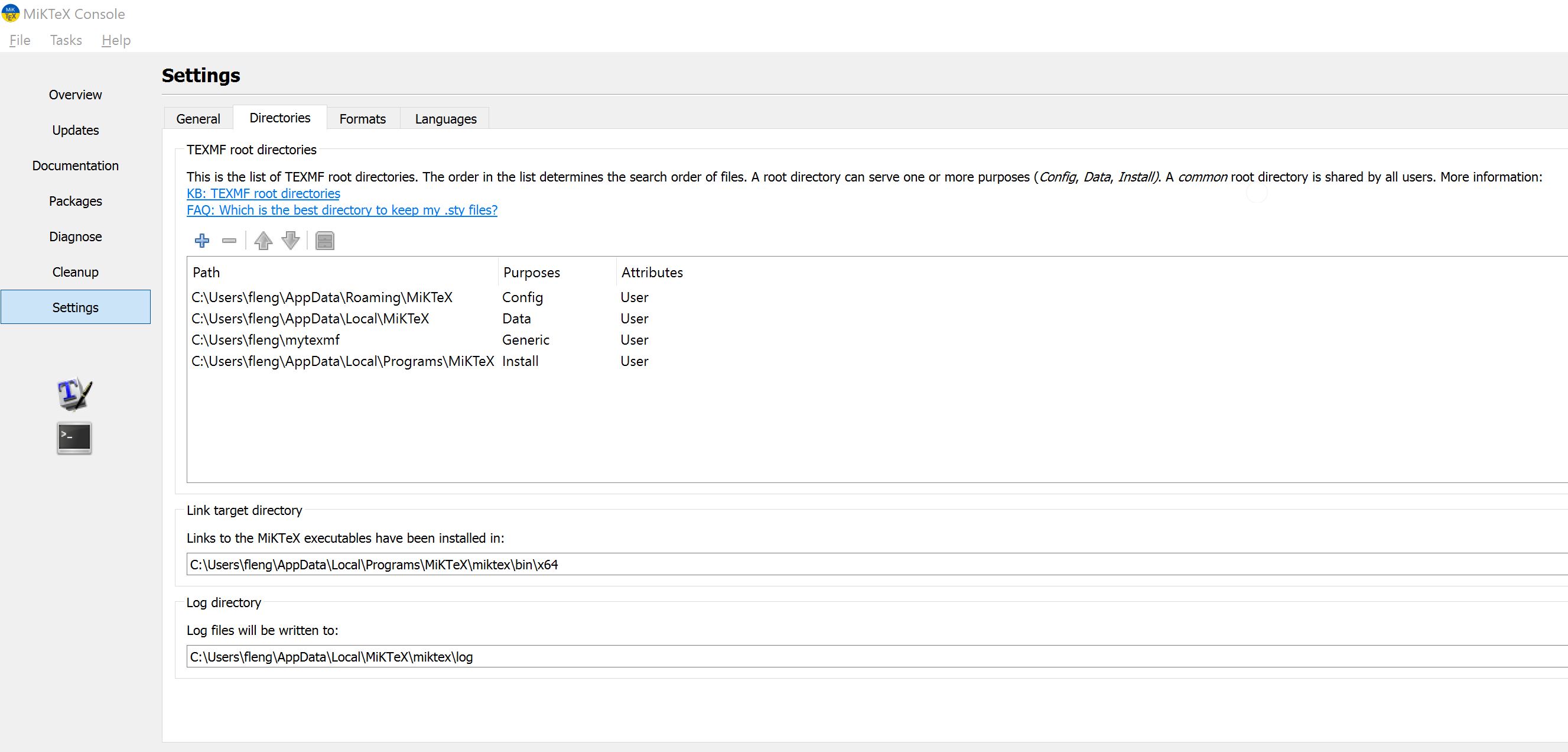Screen dimensions: 1568x752
Task: Switch to the General tab
Action: pos(198,119)
